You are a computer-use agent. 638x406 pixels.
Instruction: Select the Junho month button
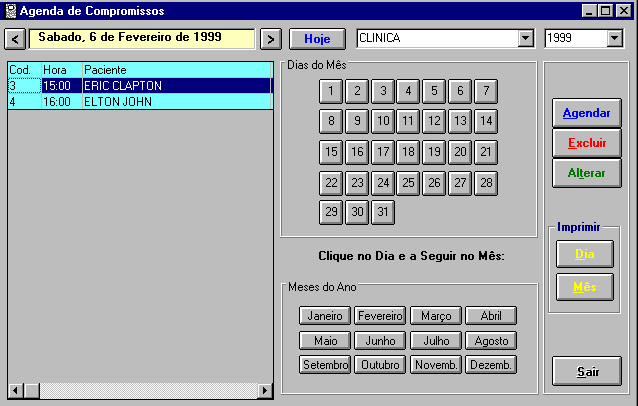click(x=380, y=341)
